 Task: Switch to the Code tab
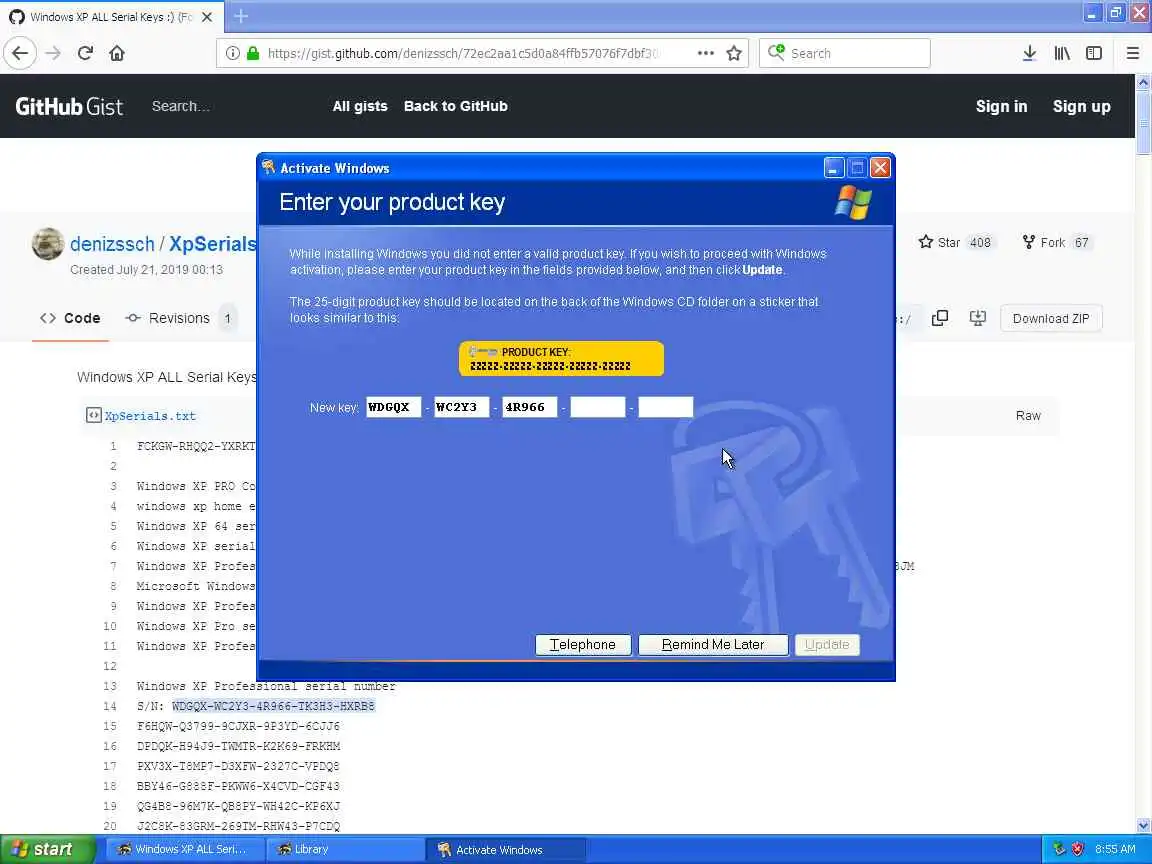(71, 318)
